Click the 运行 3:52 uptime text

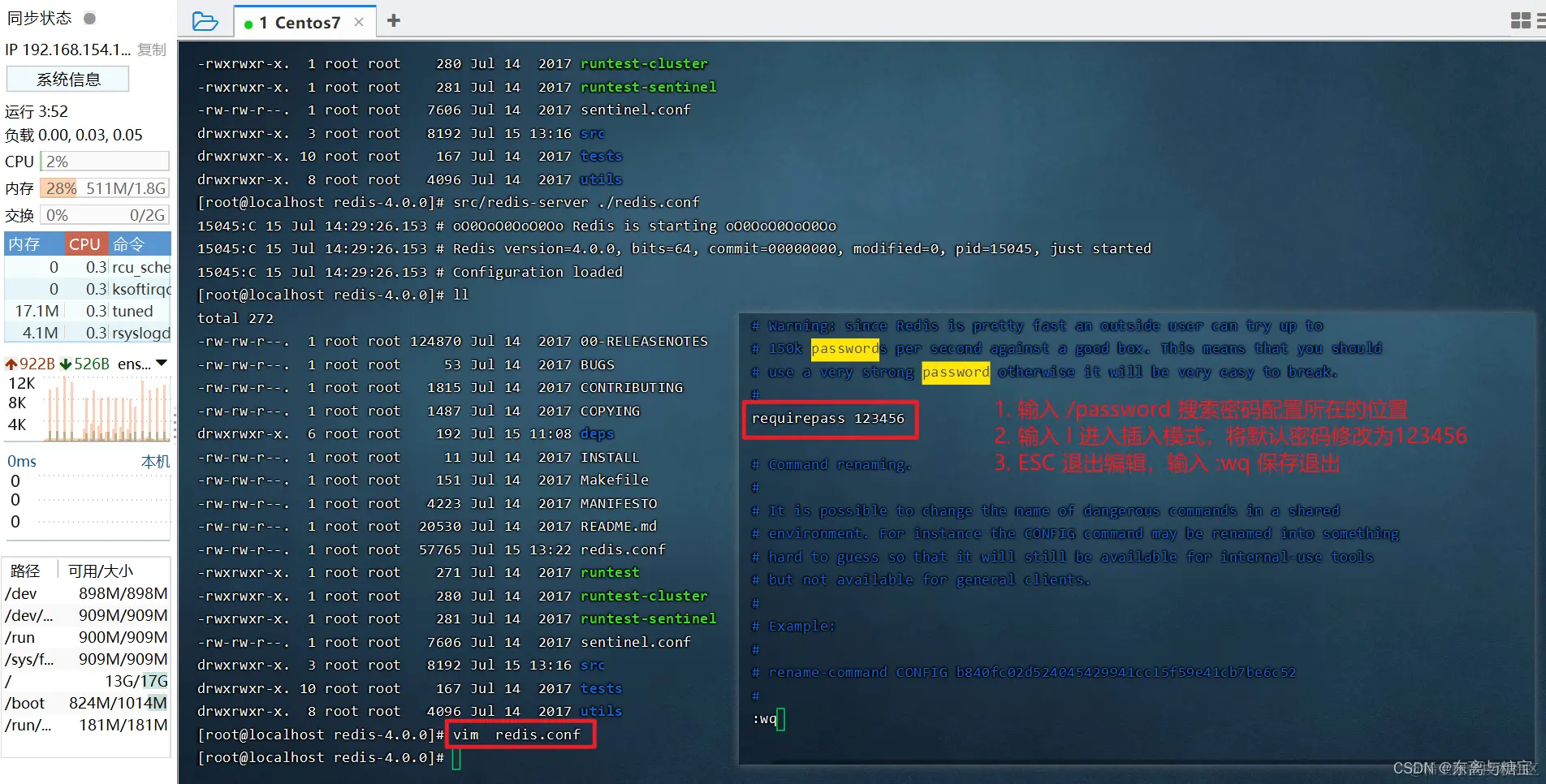37,111
